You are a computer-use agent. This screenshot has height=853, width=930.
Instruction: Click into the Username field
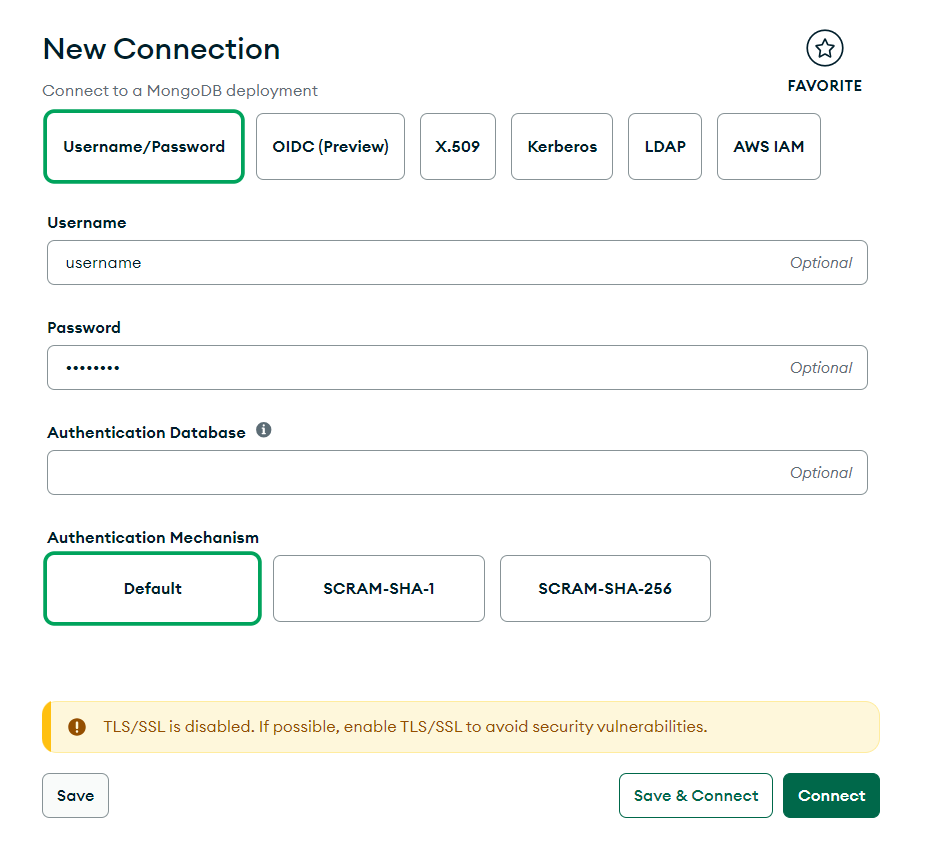tap(420, 263)
